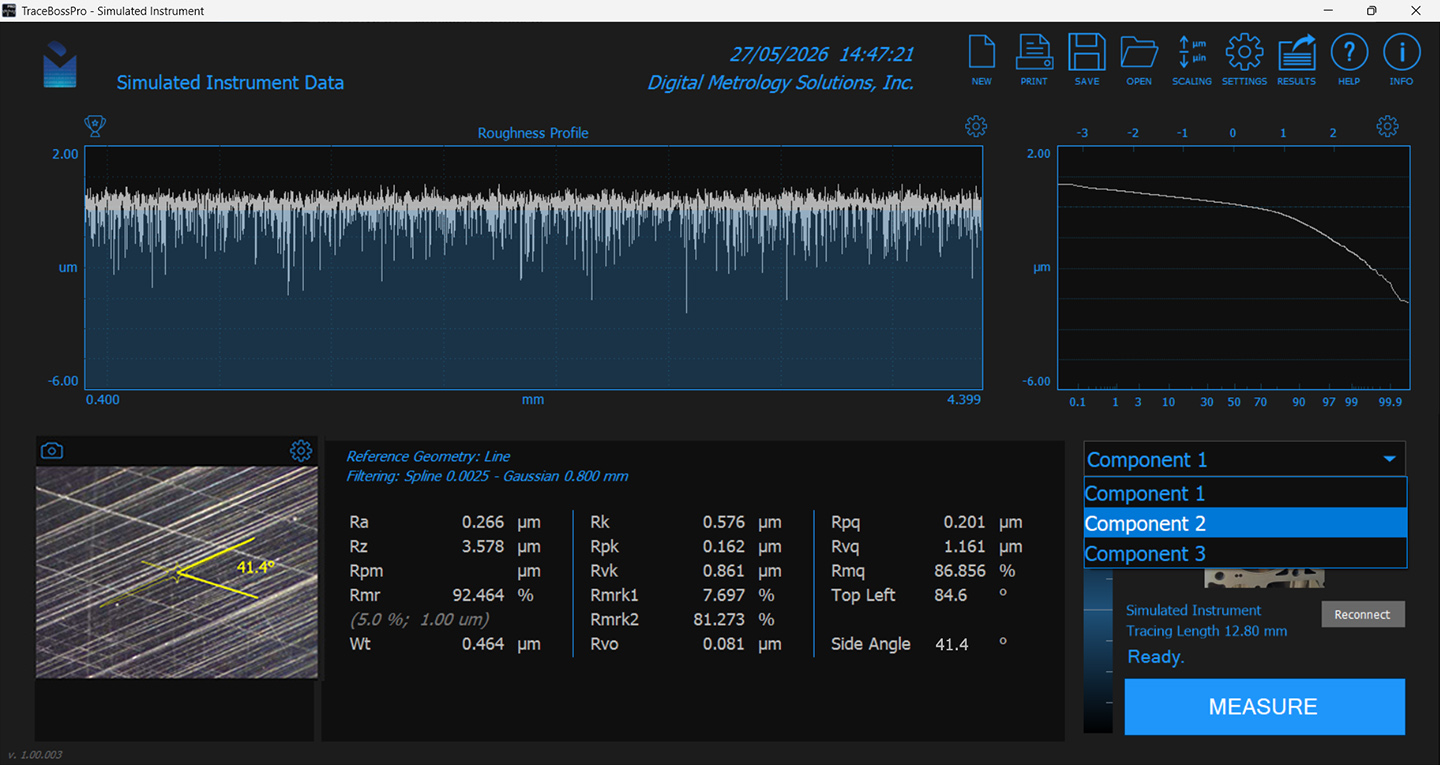Click the Rmq value 86.856
This screenshot has height=765, width=1440.
(960, 571)
